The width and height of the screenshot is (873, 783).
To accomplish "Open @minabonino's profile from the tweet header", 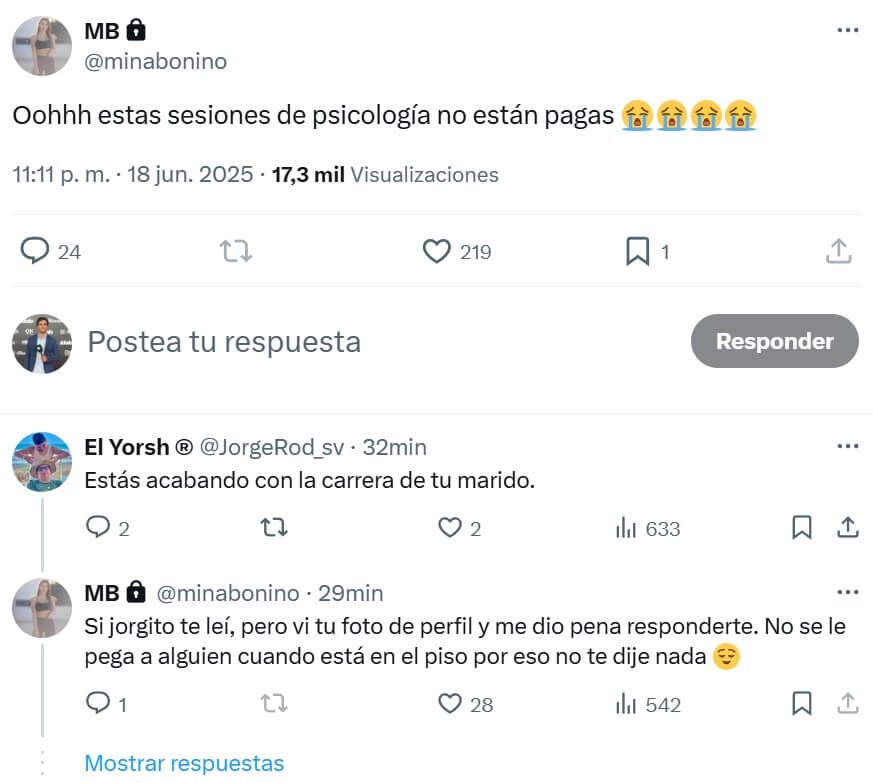I will coord(155,60).
